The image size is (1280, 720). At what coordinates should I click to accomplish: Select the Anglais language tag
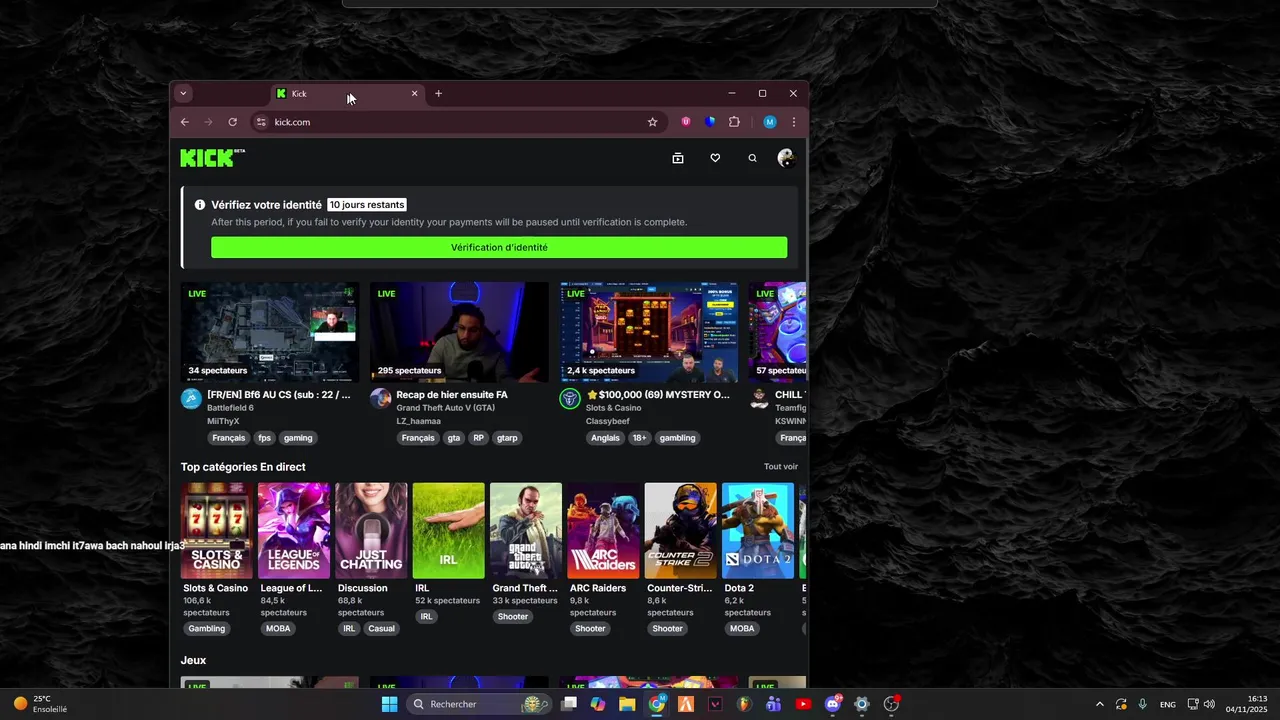(605, 438)
